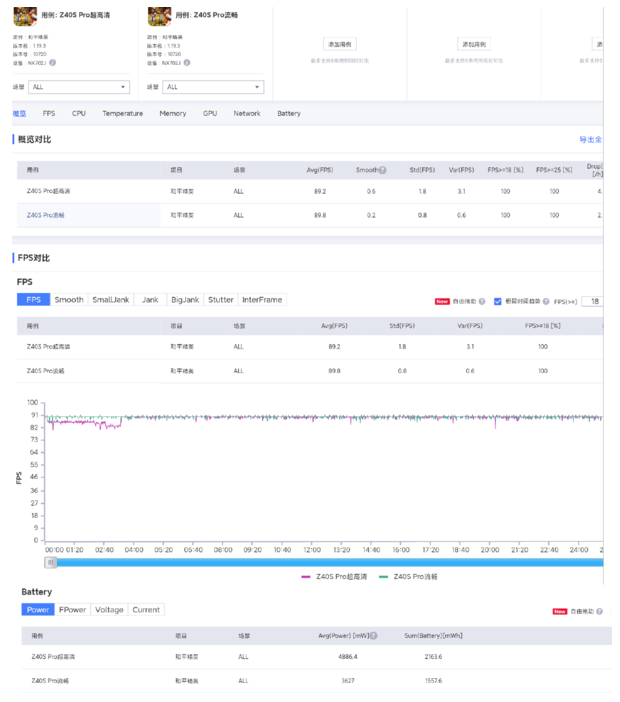
Task: Click the game icon for Z40S Pro流畅 case
Action: pos(158,17)
